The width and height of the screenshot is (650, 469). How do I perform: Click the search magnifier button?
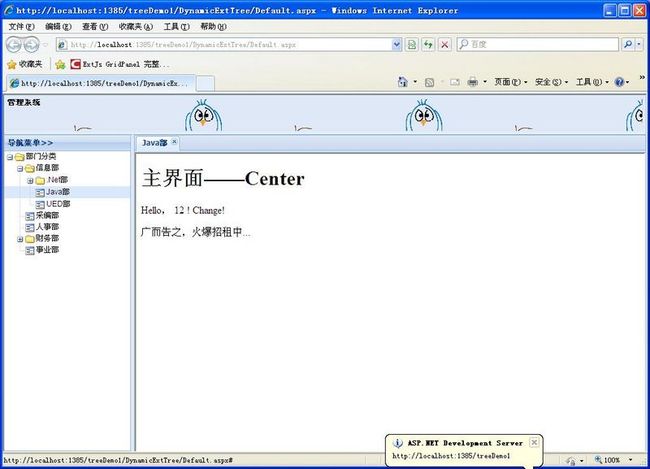click(x=628, y=44)
